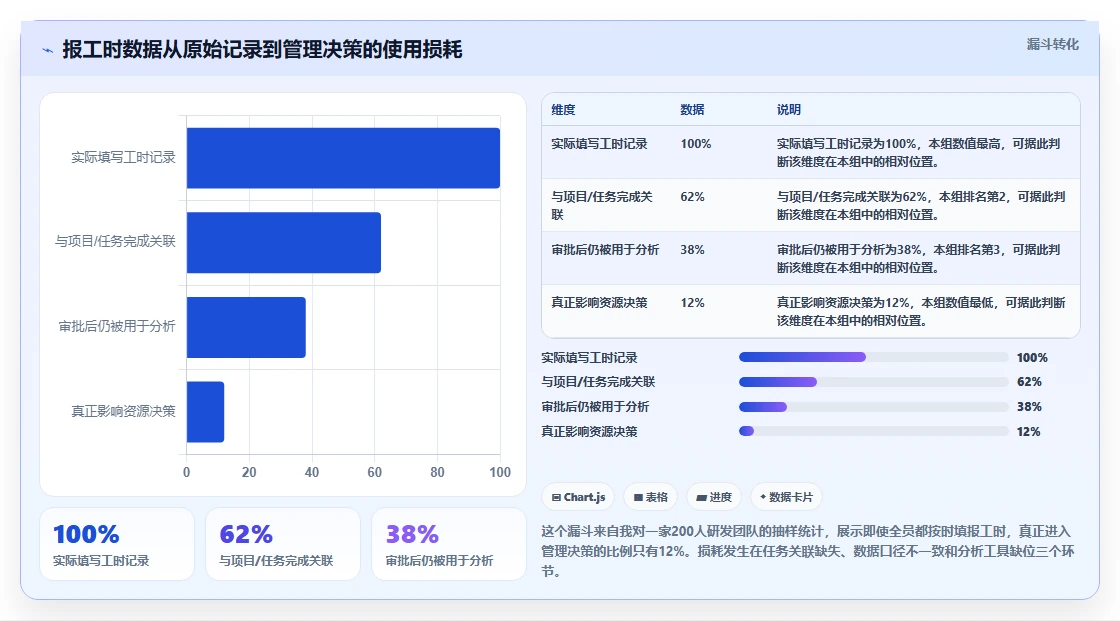Click chart axis label 与项目/任务完成关联
Screen dimensions: 1120x621
pos(115,242)
